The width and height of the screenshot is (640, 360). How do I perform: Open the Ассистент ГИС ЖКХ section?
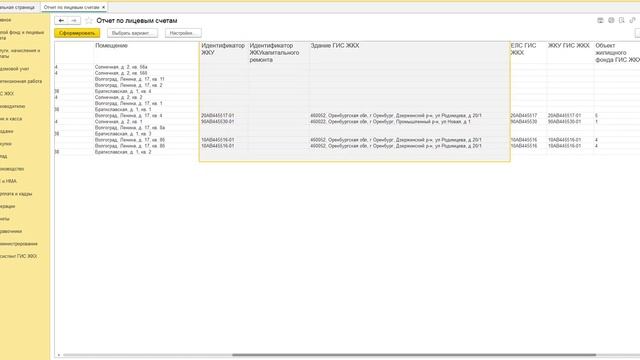pyautogui.click(x=18, y=256)
